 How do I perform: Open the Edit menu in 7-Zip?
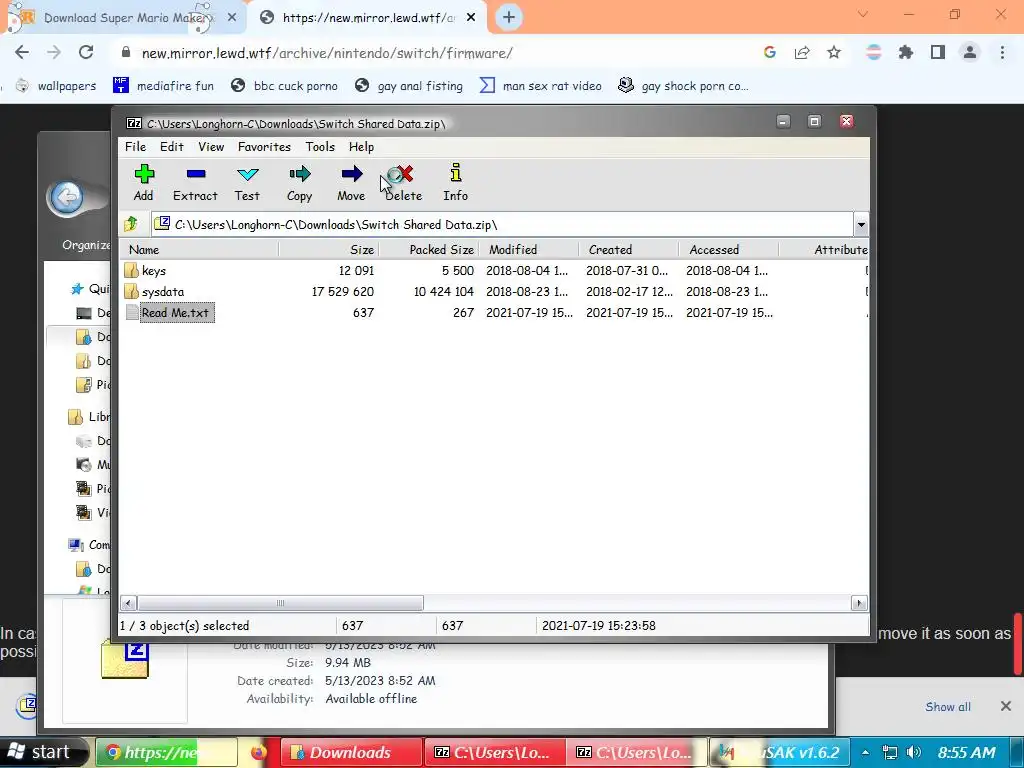tap(172, 147)
